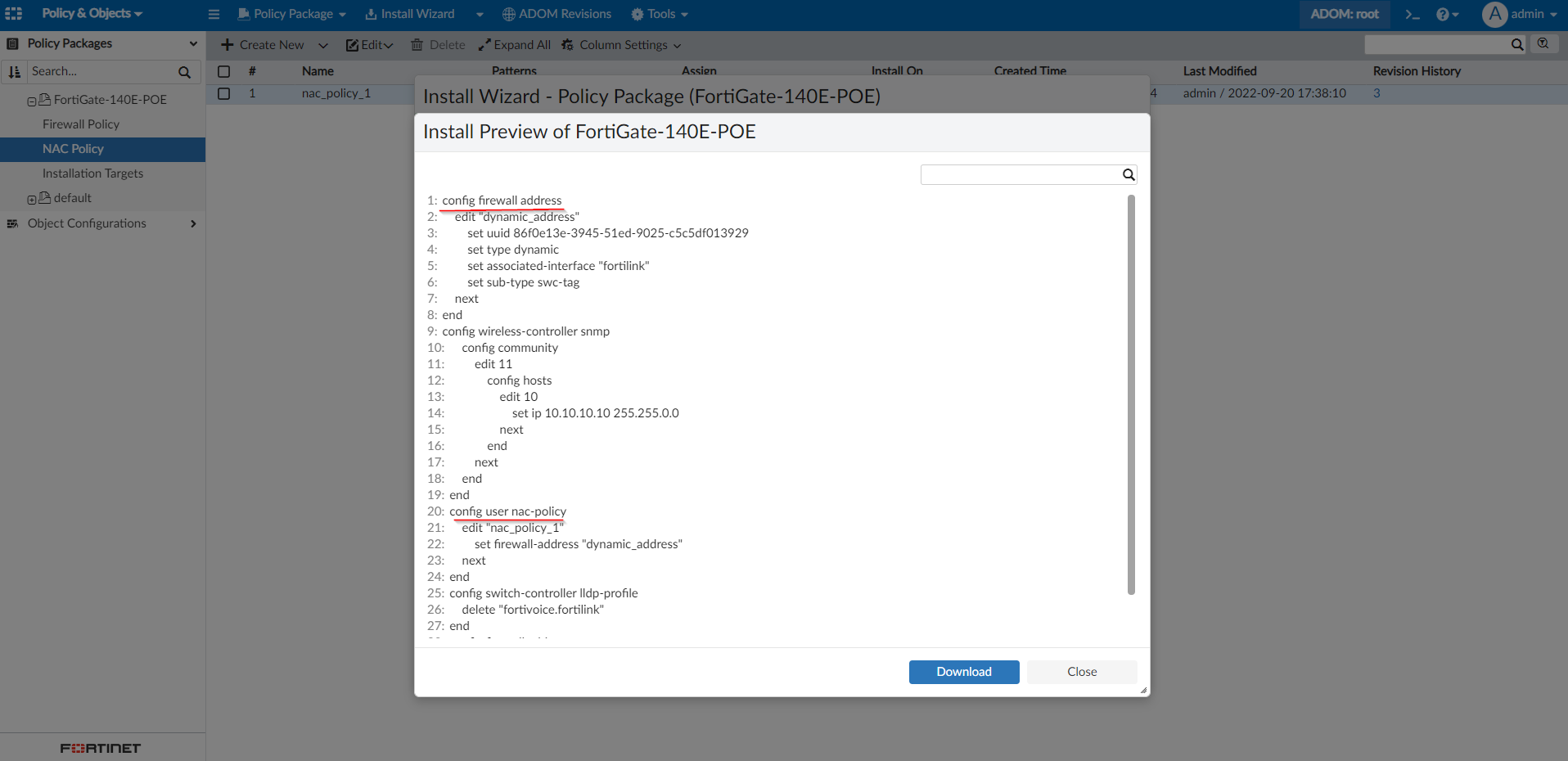Image resolution: width=1568 pixels, height=761 pixels.
Task: Open the Install Wizard menu
Action: 409,14
